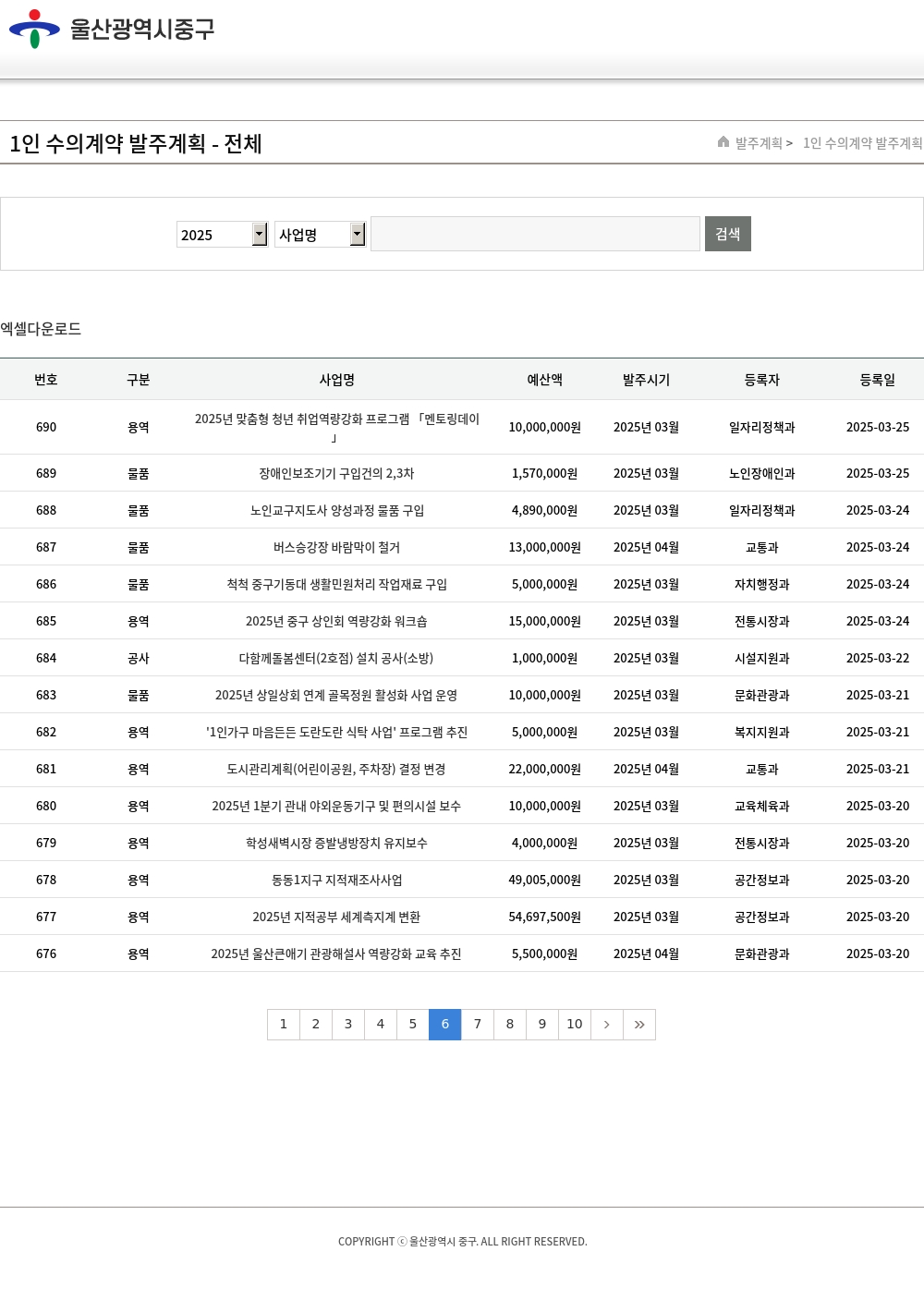924x1300 pixels.
Task: Open 도시관리계획(어린이공원, 주차장) 결정 변경
Action: [336, 770]
